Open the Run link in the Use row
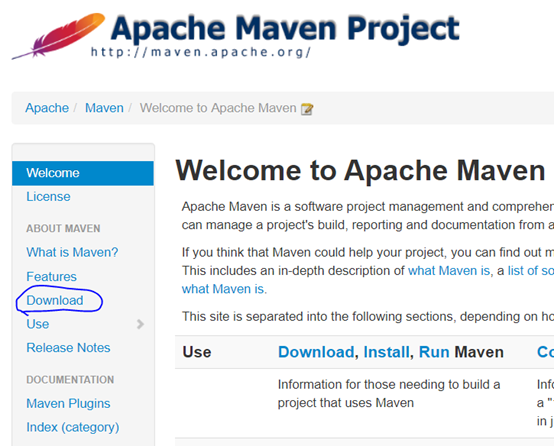Image resolution: width=554 pixels, height=446 pixels. 434,352
